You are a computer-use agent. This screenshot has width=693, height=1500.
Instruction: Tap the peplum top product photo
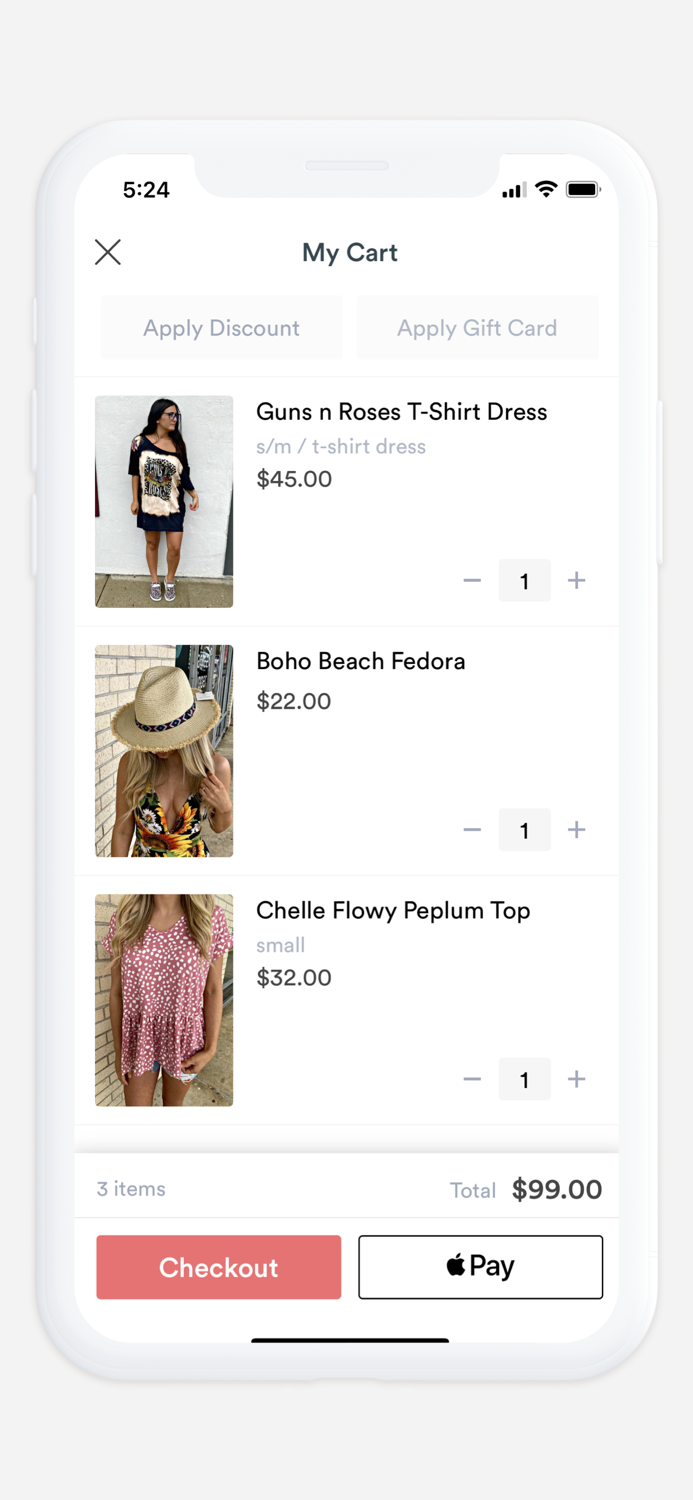pyautogui.click(x=163, y=1000)
